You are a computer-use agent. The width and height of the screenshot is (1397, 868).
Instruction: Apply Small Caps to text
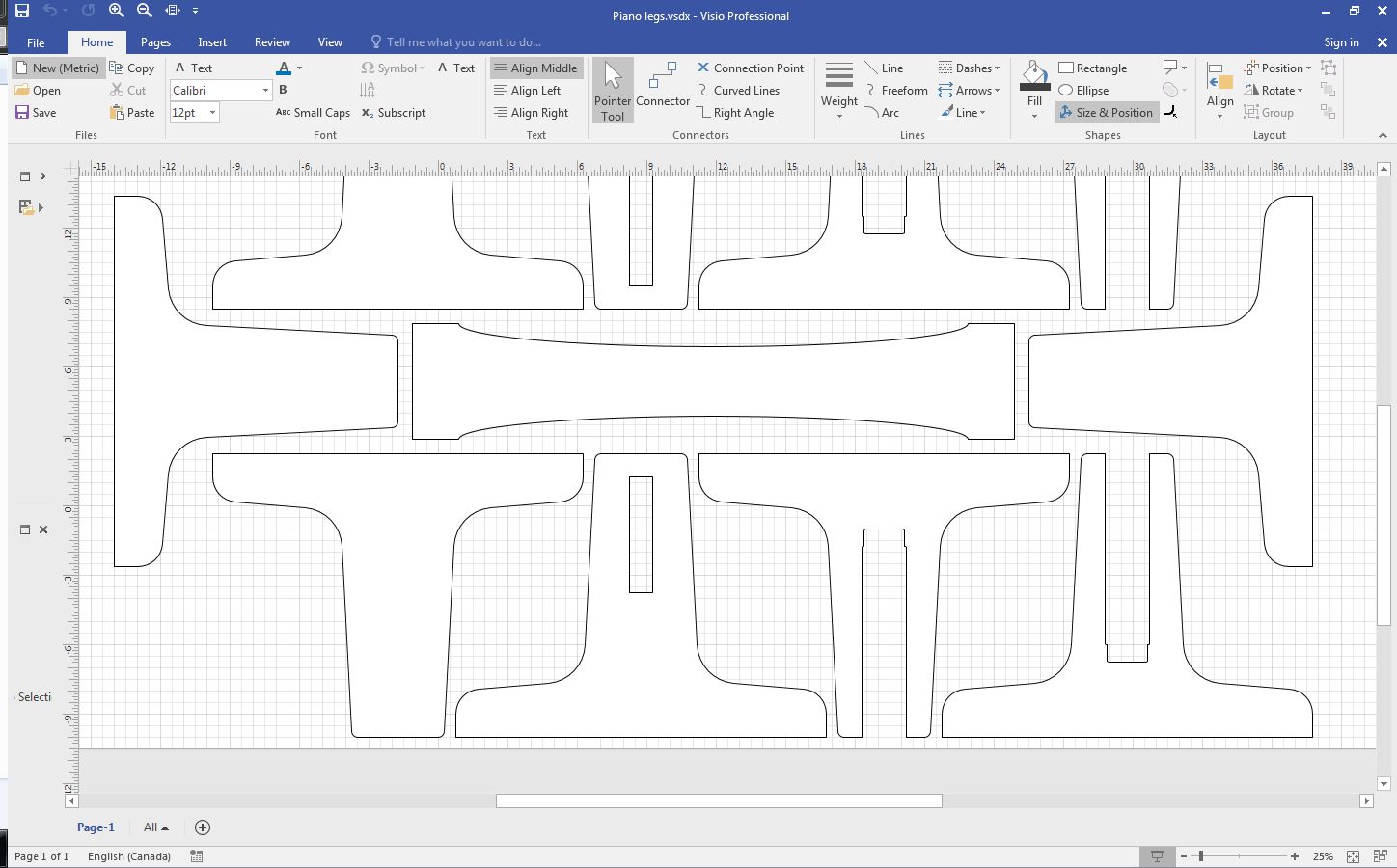pos(312,112)
